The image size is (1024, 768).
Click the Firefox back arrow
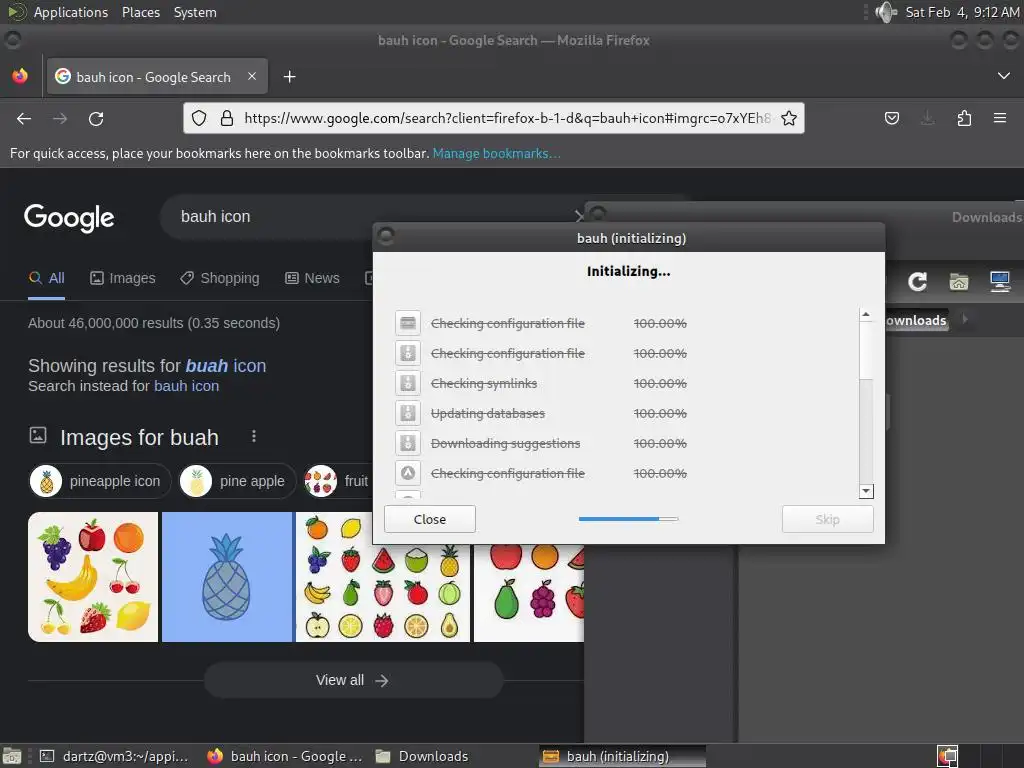pyautogui.click(x=24, y=118)
